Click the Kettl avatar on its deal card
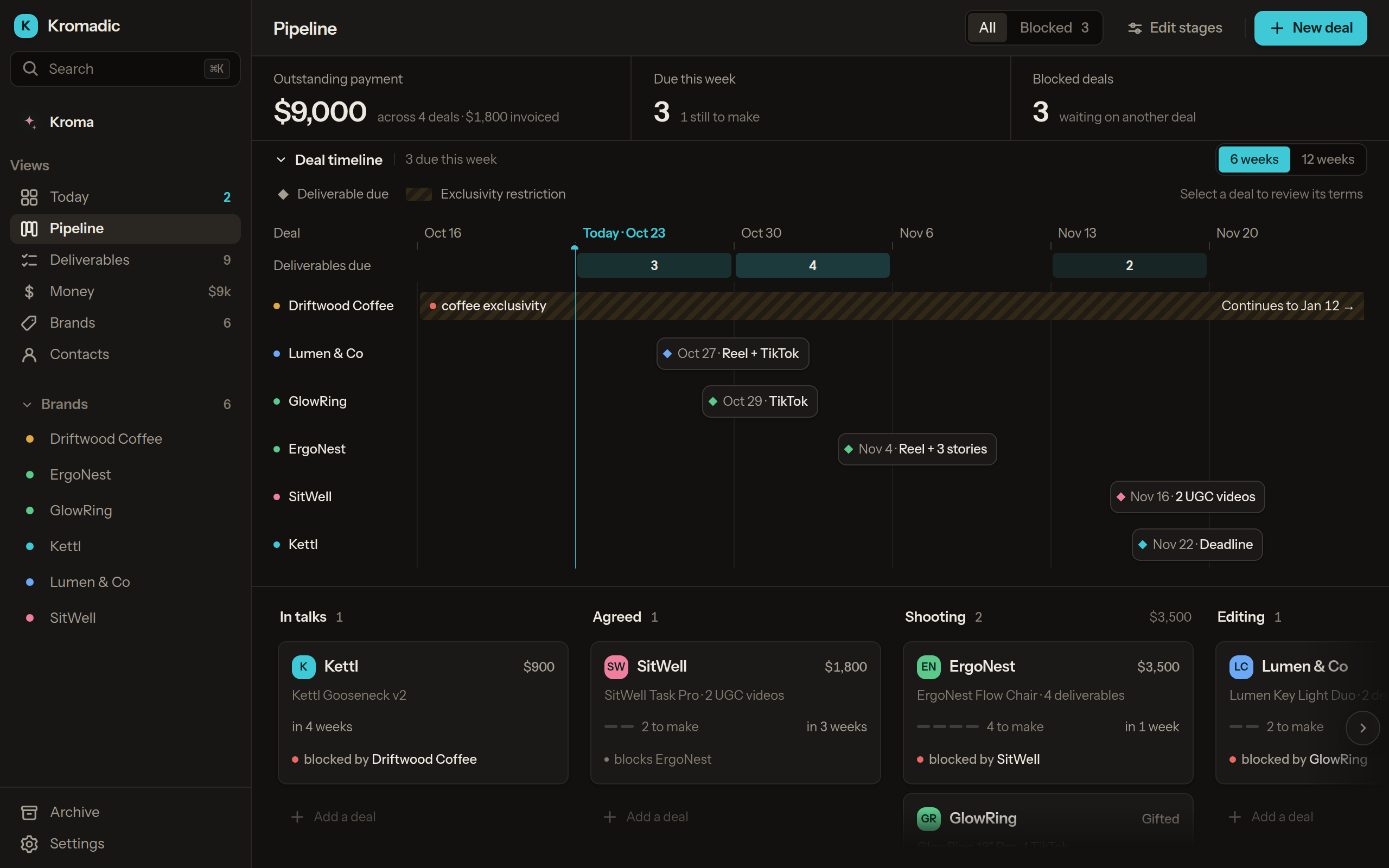Image resolution: width=1389 pixels, height=868 pixels. pos(304,667)
